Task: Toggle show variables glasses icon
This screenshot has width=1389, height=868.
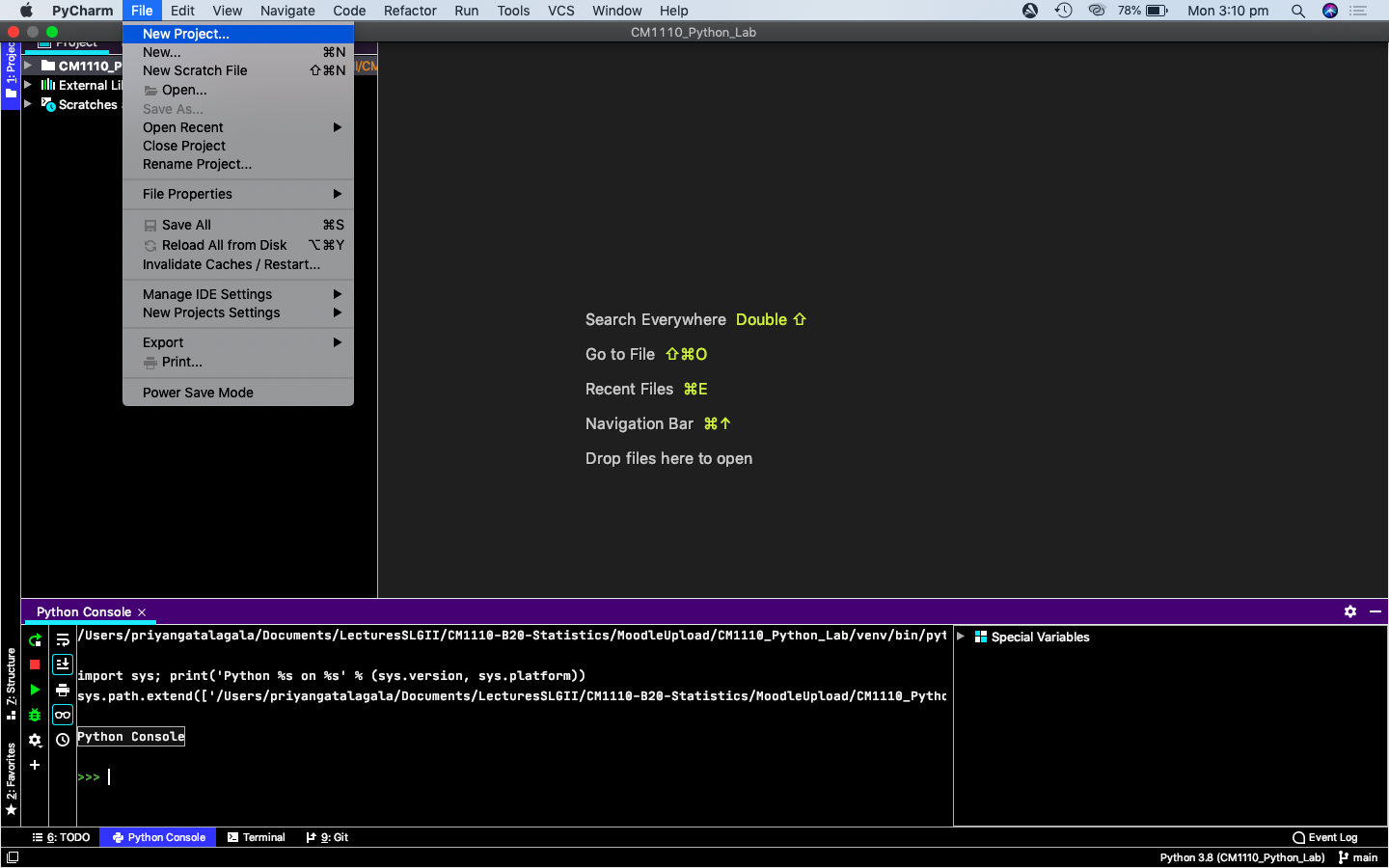Action: [x=63, y=715]
